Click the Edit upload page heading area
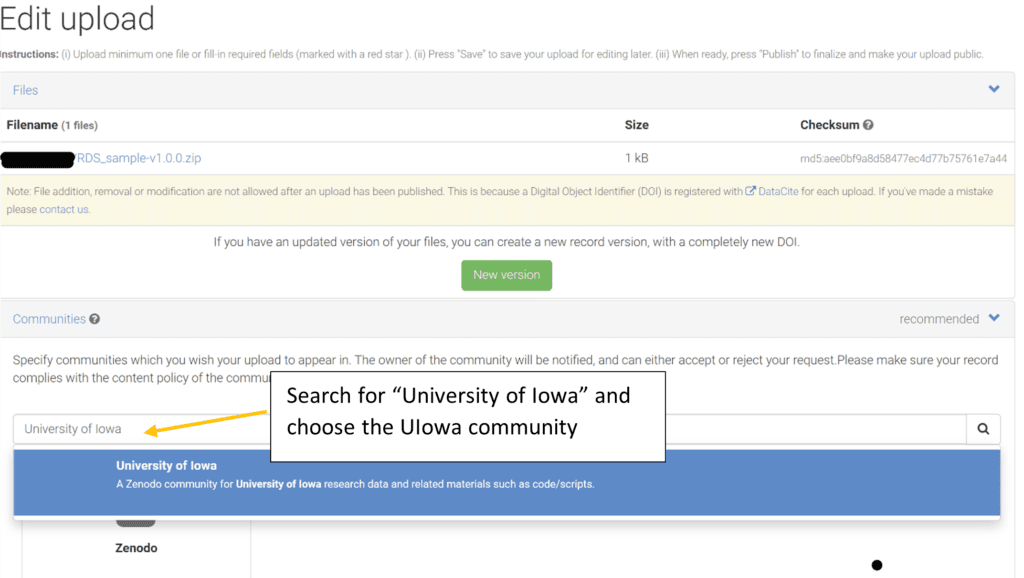This screenshot has height=578, width=1024. coord(78,19)
